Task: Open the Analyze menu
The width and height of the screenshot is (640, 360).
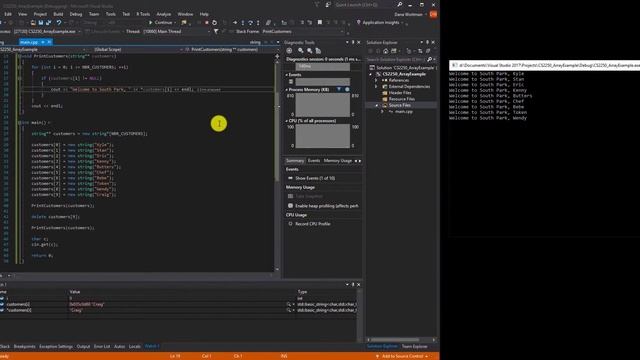Action: pyautogui.click(x=164, y=14)
